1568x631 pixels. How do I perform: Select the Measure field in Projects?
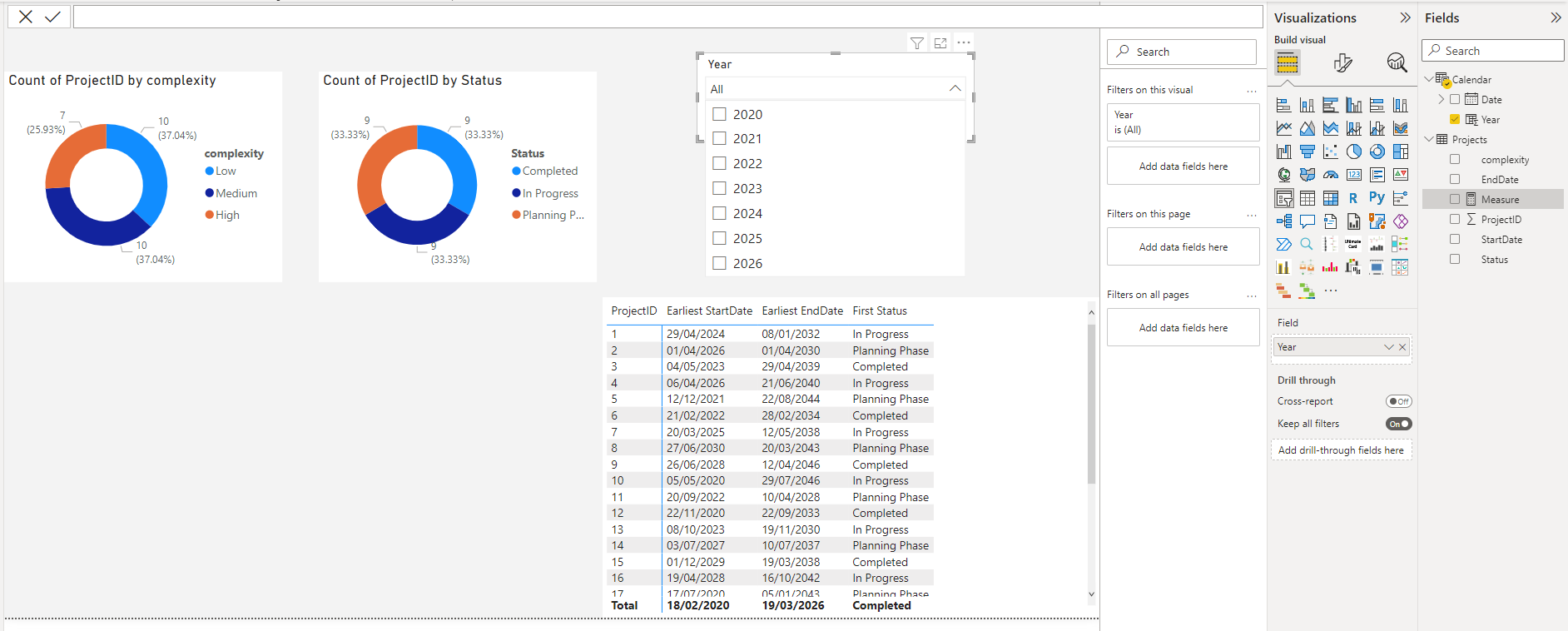tap(1493, 199)
